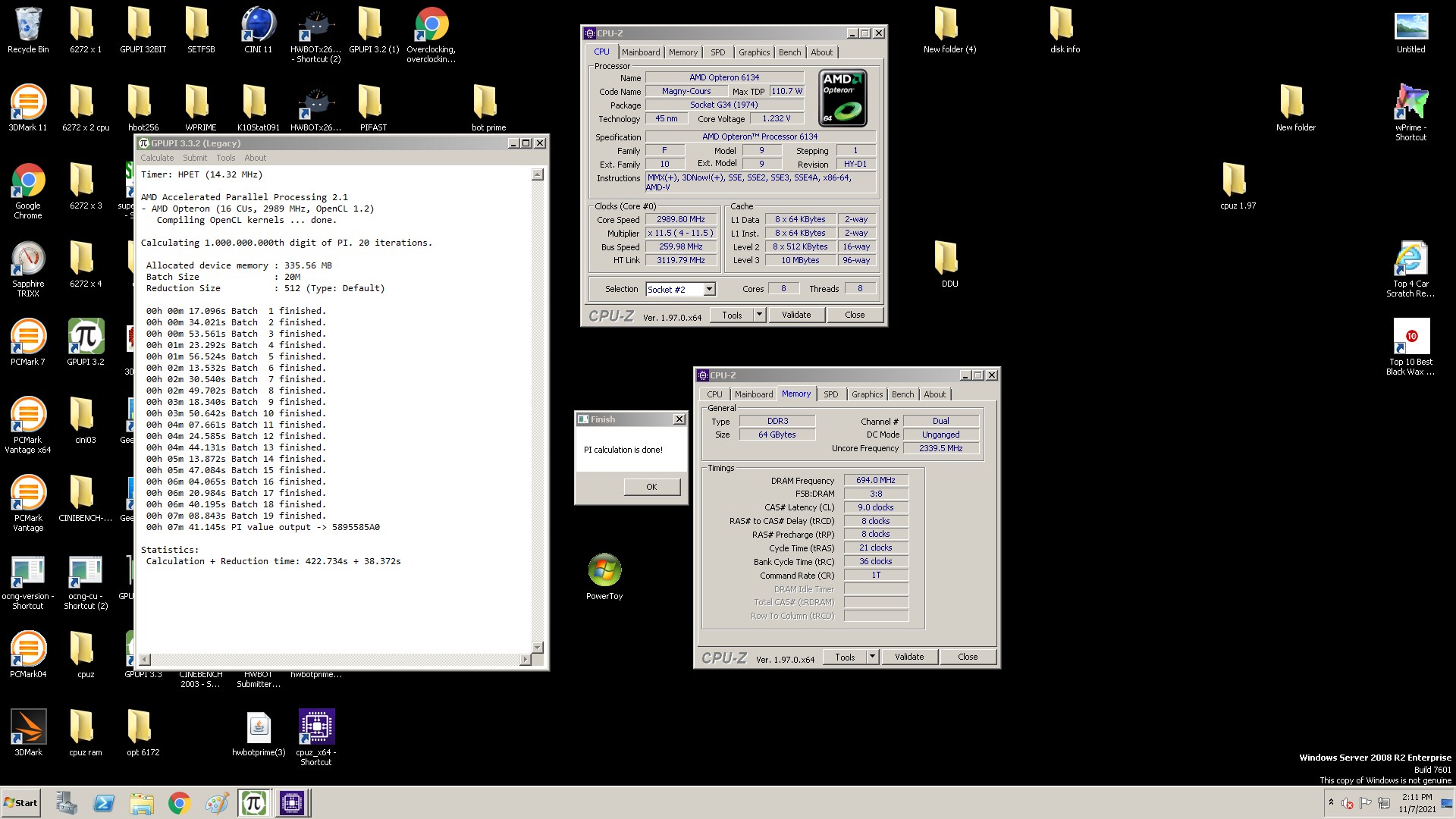Open PowerShell from the taskbar
The width and height of the screenshot is (1456, 819).
click(104, 802)
